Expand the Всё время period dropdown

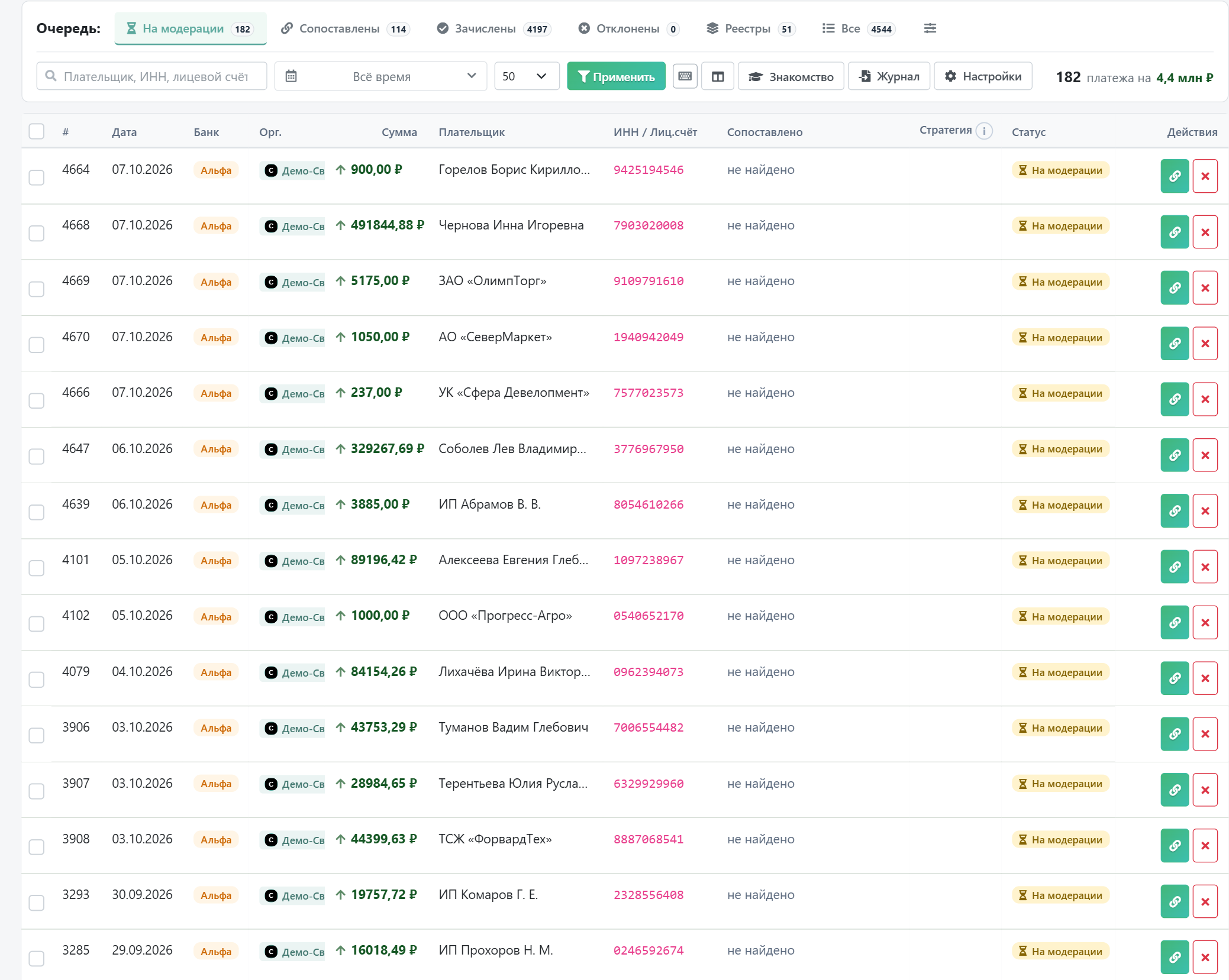380,76
